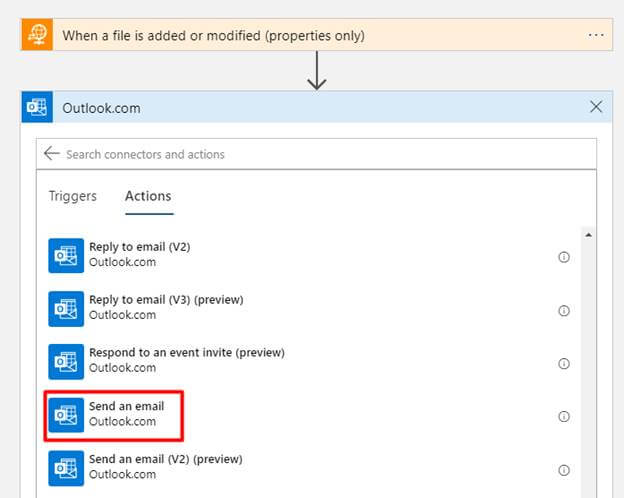Click the Respond to an event invite icon
This screenshot has width=624, height=498.
66,361
